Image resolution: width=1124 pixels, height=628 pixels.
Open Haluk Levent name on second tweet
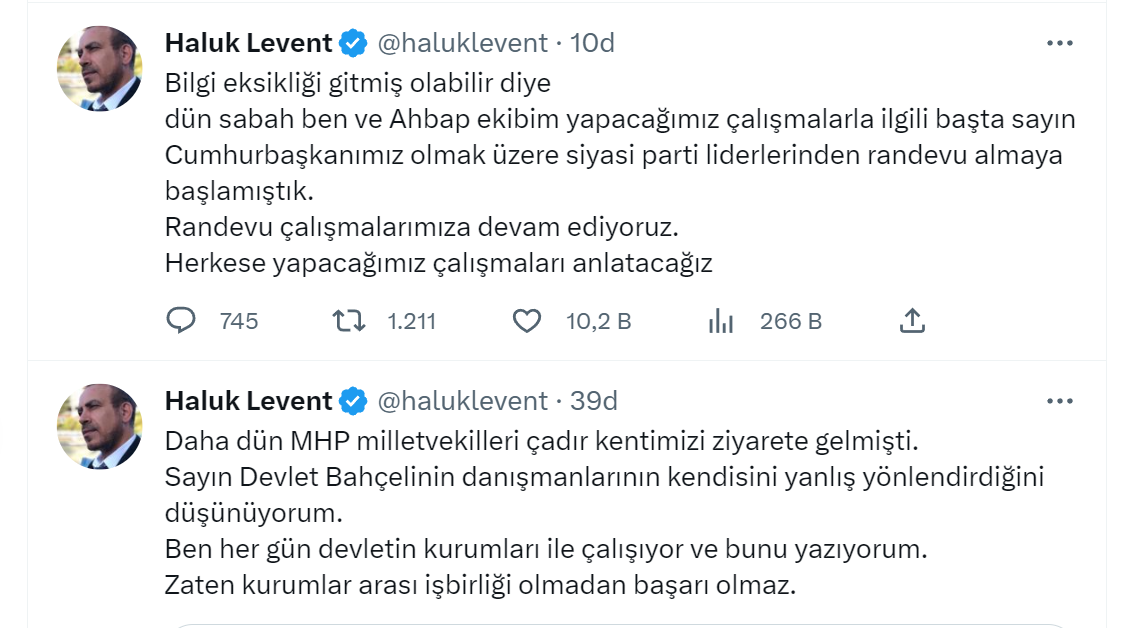coord(249,401)
